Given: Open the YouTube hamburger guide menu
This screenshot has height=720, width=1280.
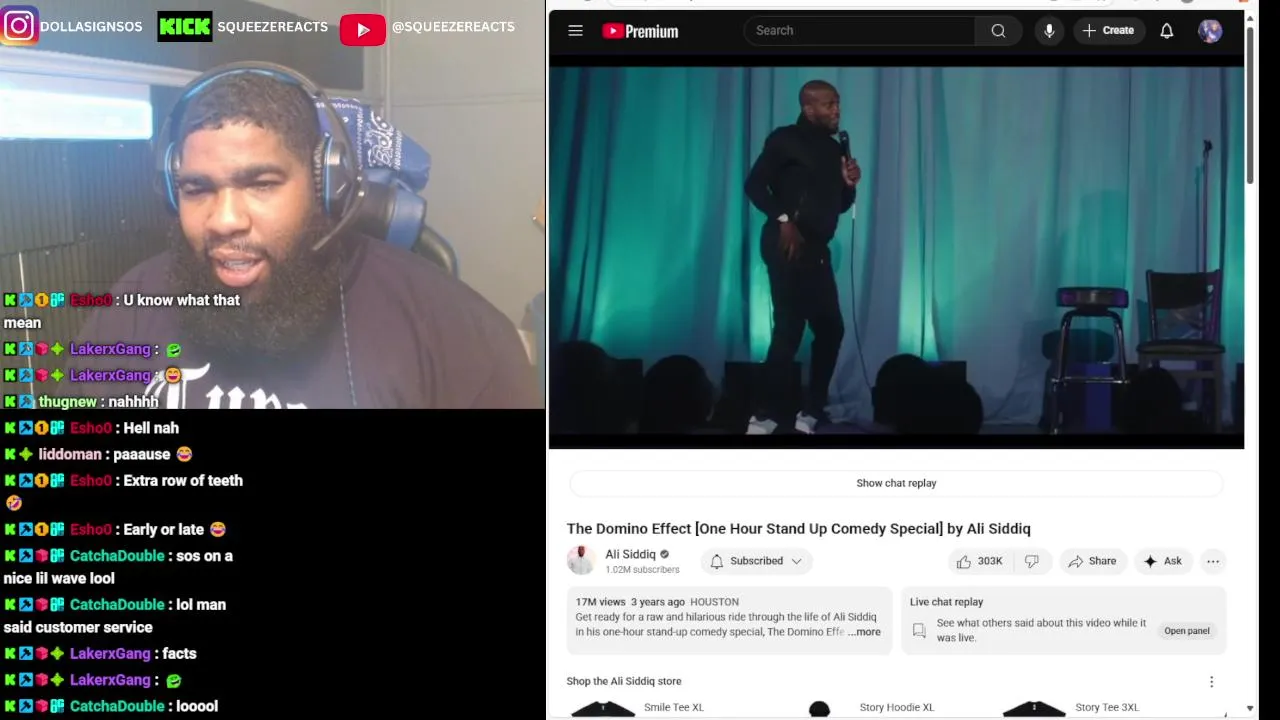Looking at the screenshot, I should coord(575,31).
